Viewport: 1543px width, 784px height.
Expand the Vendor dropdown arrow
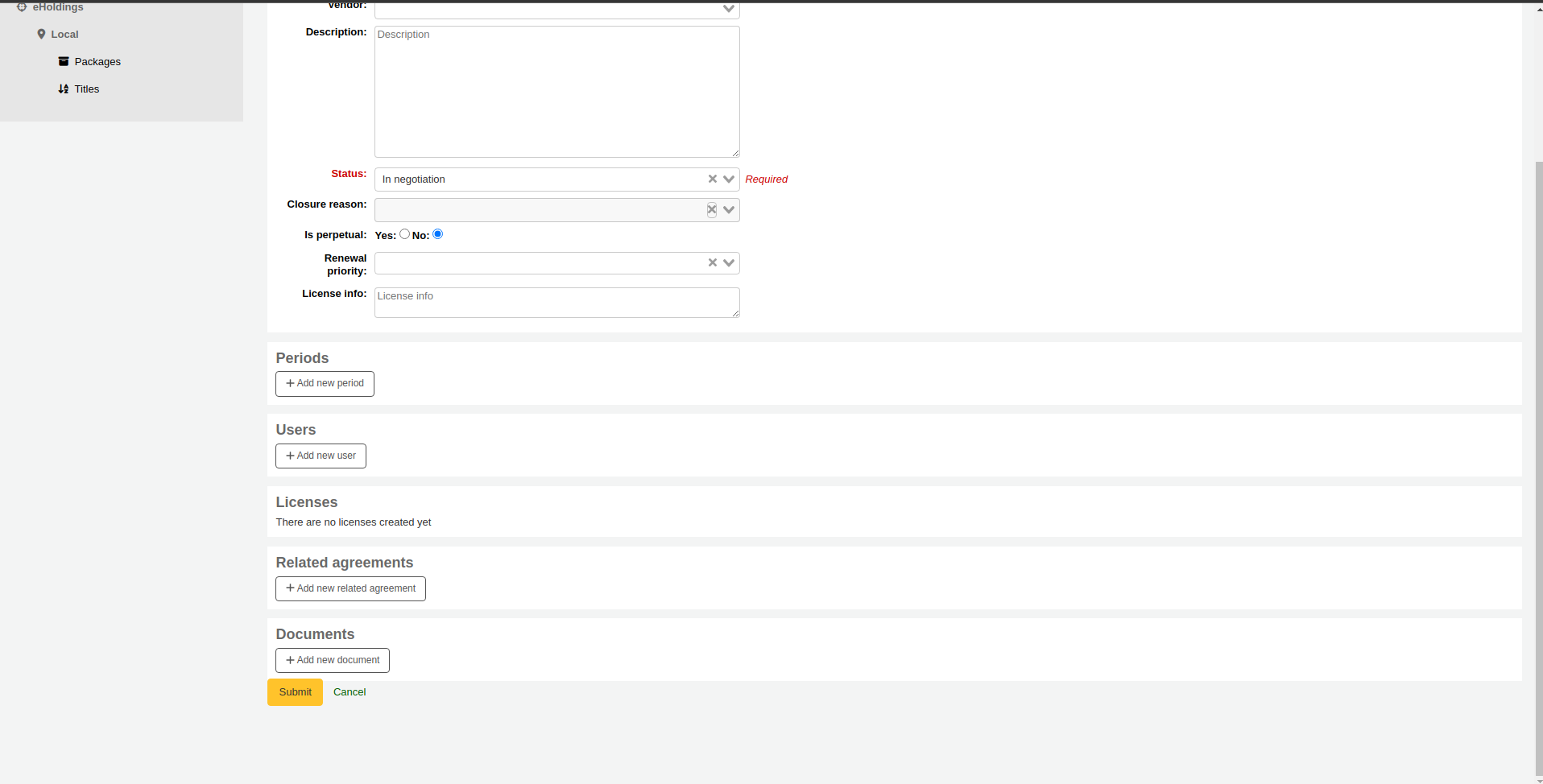(729, 9)
